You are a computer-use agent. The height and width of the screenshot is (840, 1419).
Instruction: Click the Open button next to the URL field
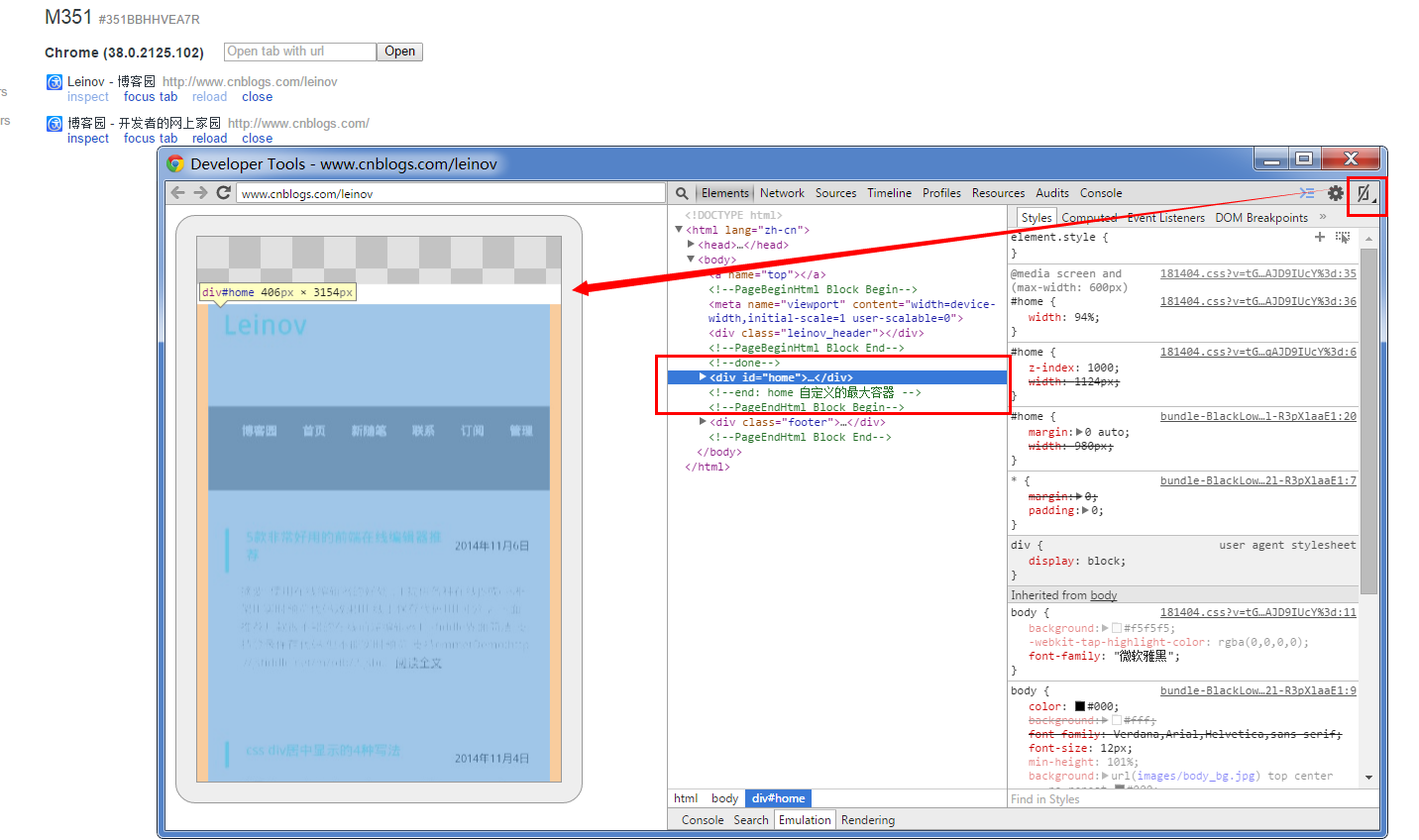click(x=399, y=52)
